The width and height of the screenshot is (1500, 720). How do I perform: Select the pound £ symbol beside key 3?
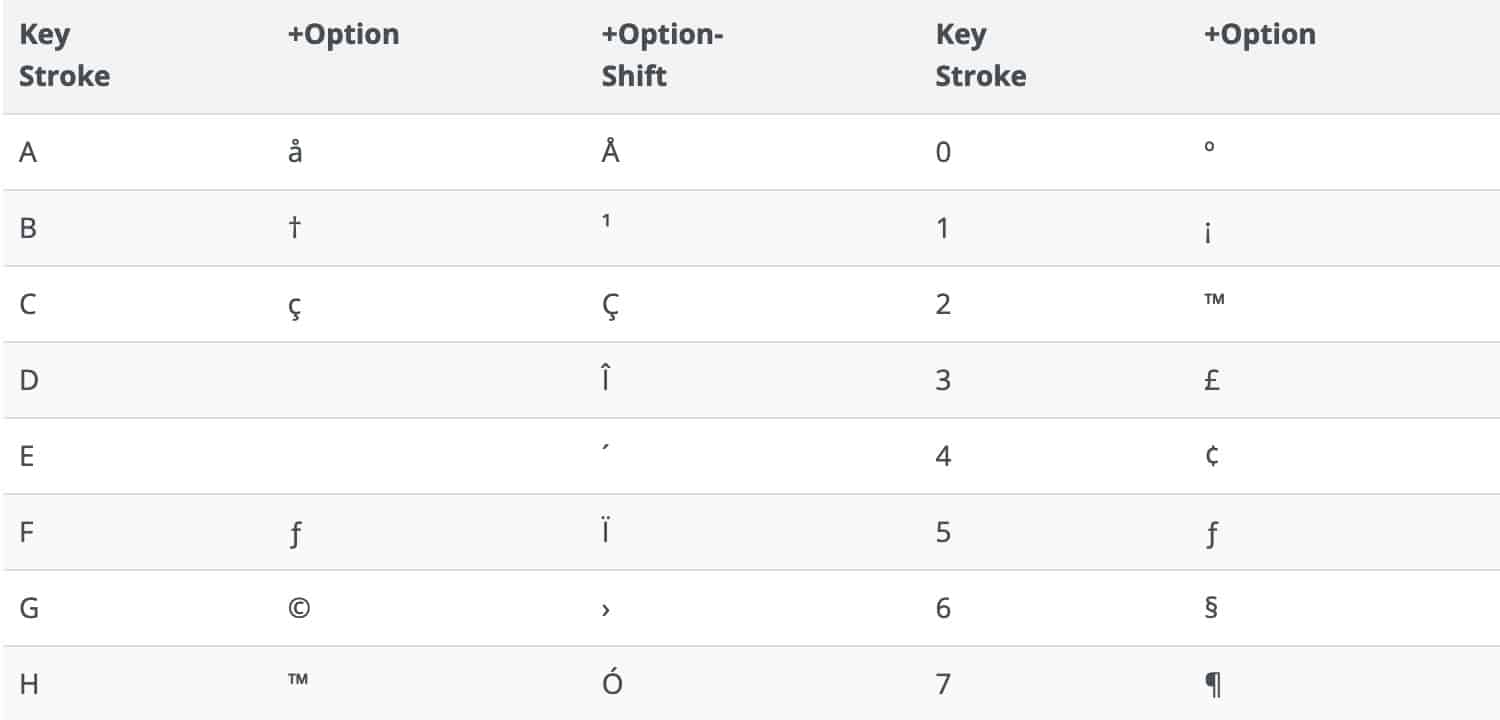click(1212, 380)
